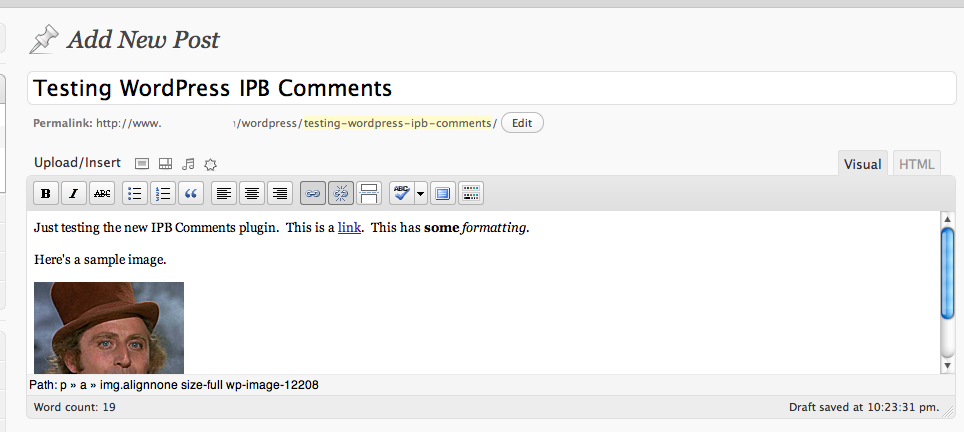Insert an unordered bullet list
Screen dimensions: 964x432
pos(135,193)
